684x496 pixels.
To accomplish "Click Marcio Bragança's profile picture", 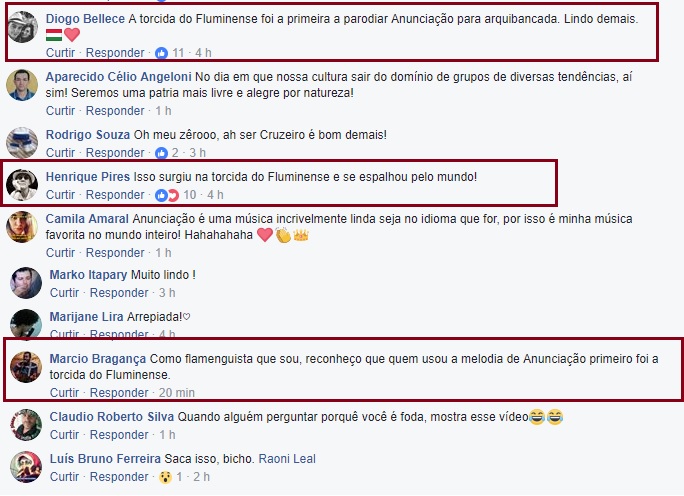I will pos(26,367).
